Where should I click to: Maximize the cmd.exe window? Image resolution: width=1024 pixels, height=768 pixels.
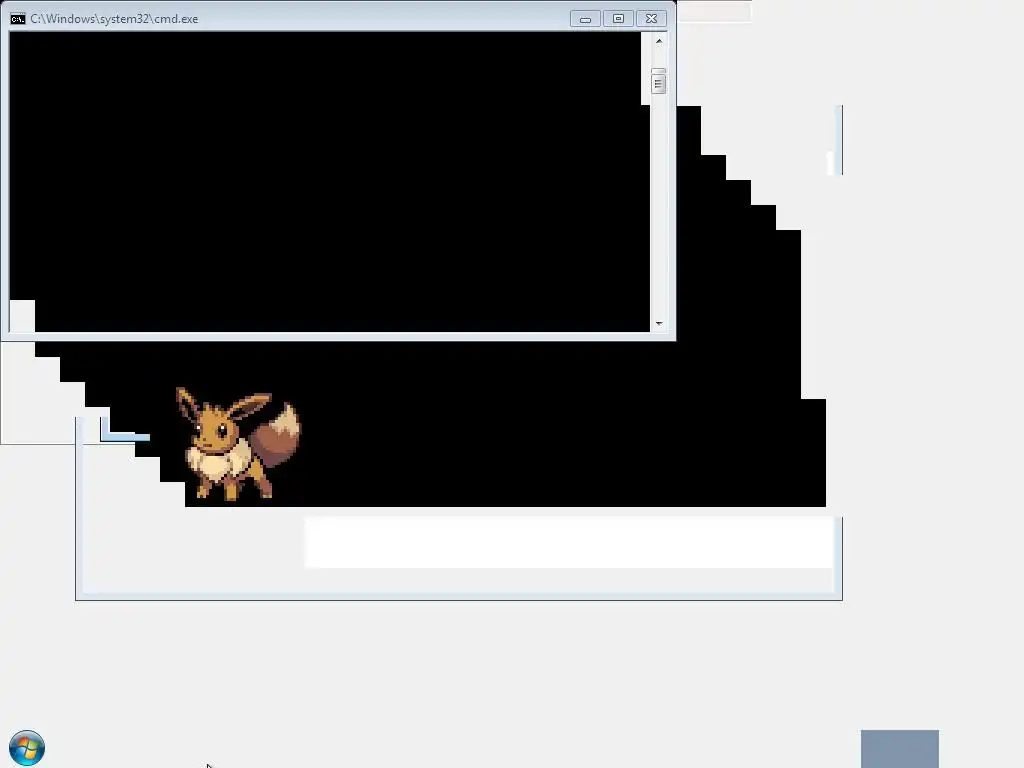coord(618,19)
